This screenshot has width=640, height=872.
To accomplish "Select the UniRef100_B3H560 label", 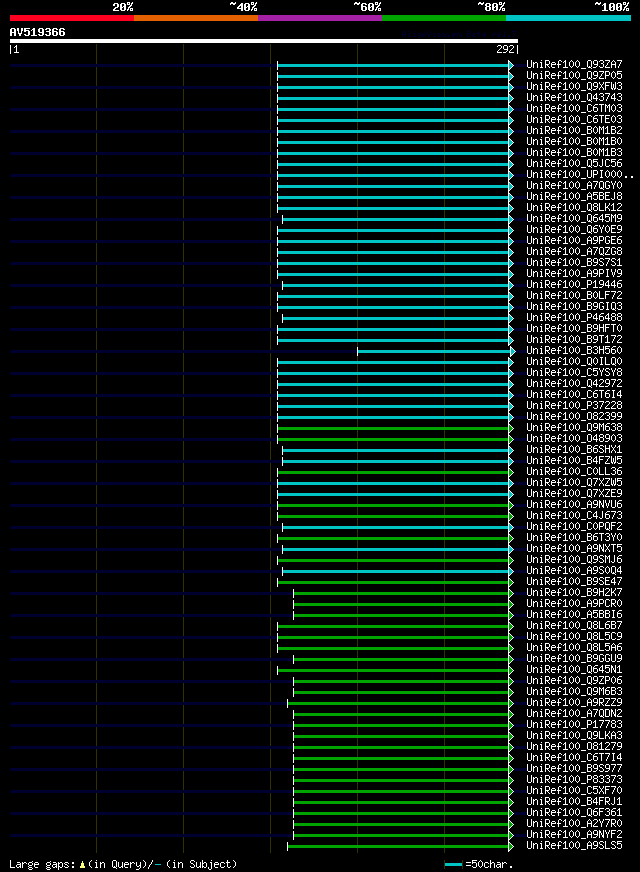I will pyautogui.click(x=574, y=351).
